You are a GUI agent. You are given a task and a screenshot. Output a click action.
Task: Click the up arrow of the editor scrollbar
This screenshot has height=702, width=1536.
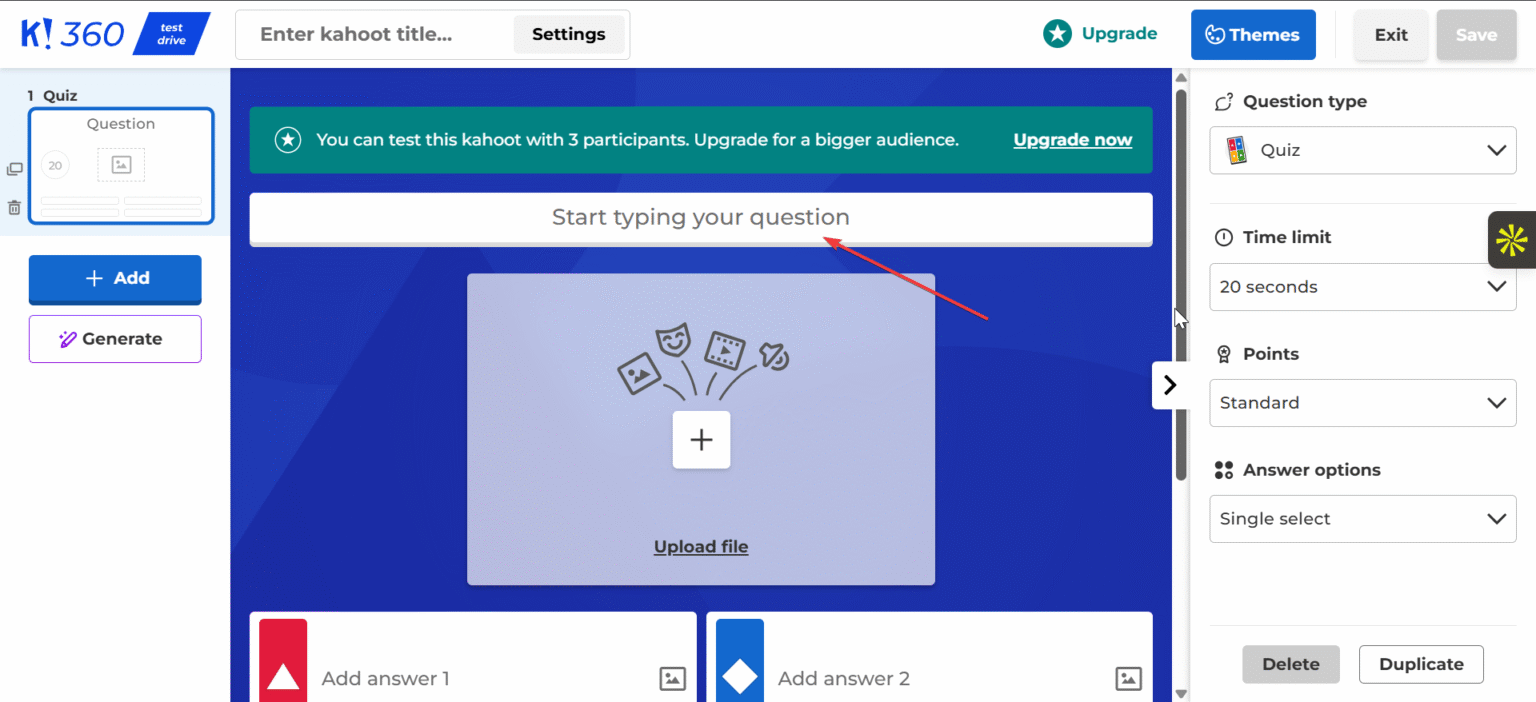tap(1181, 77)
